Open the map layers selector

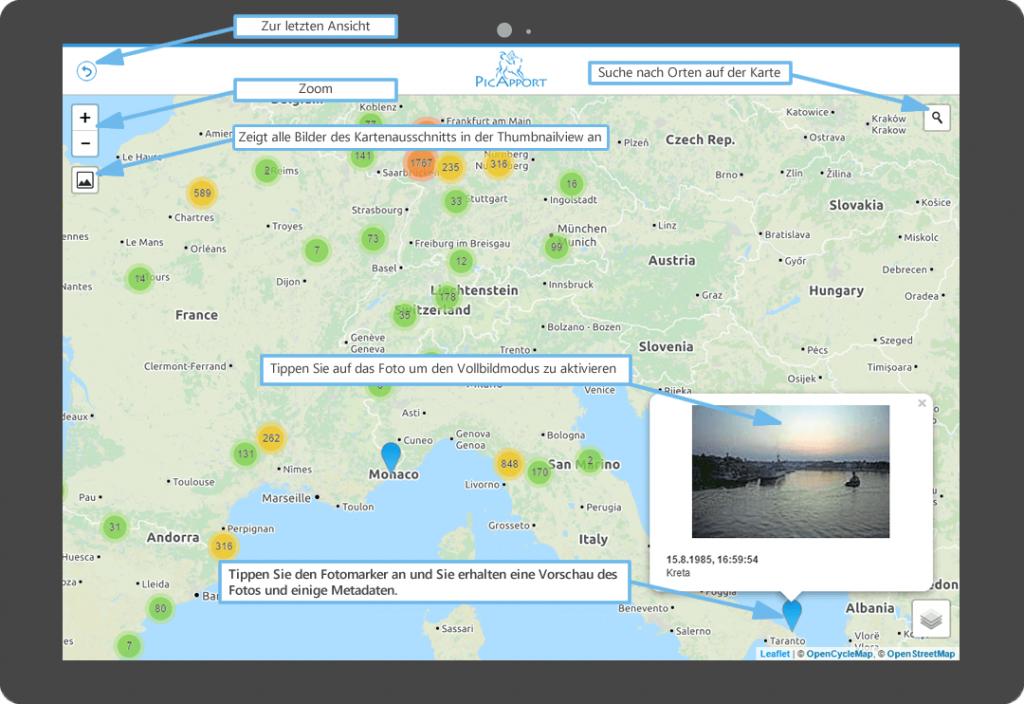click(x=931, y=619)
